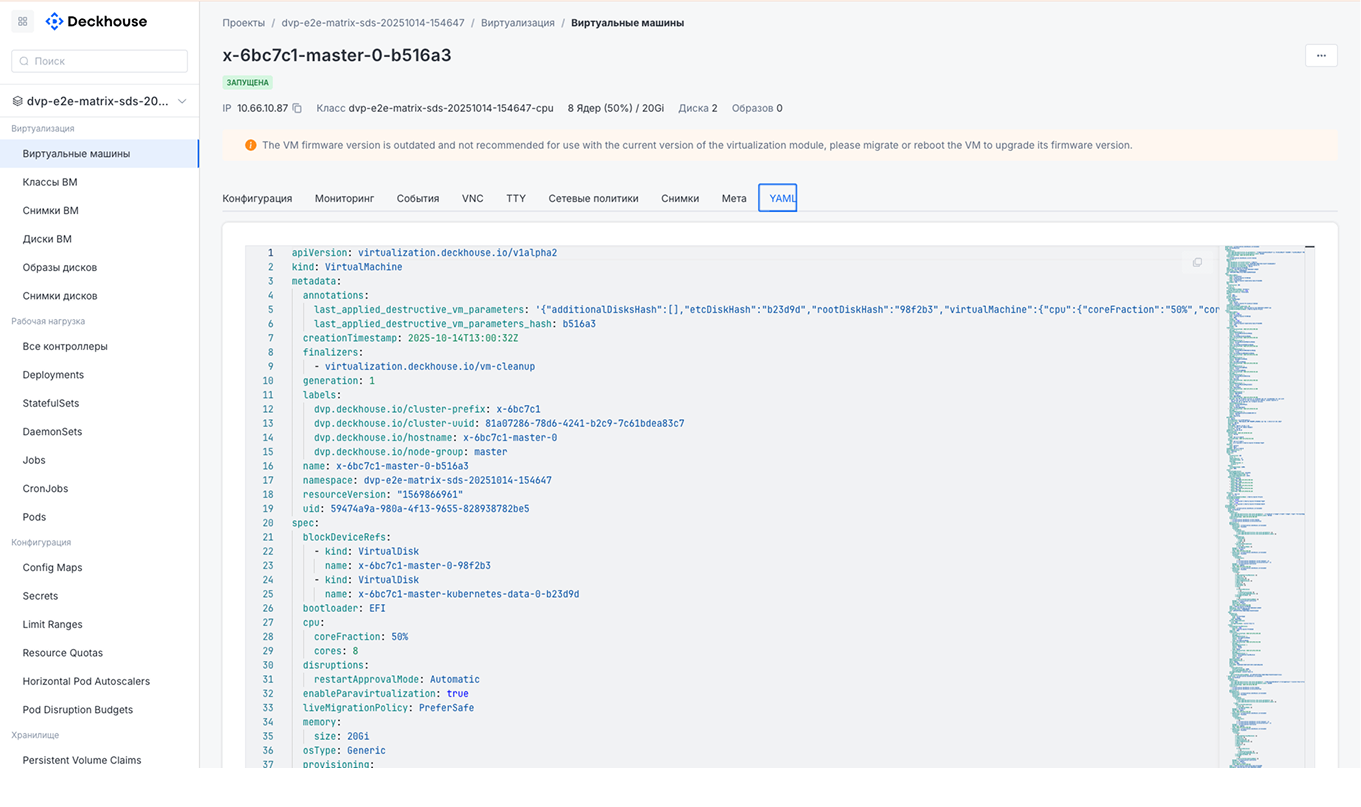Switch to the Конфигурация tab
Image resolution: width=1361 pixels, height=807 pixels.
coord(257,199)
